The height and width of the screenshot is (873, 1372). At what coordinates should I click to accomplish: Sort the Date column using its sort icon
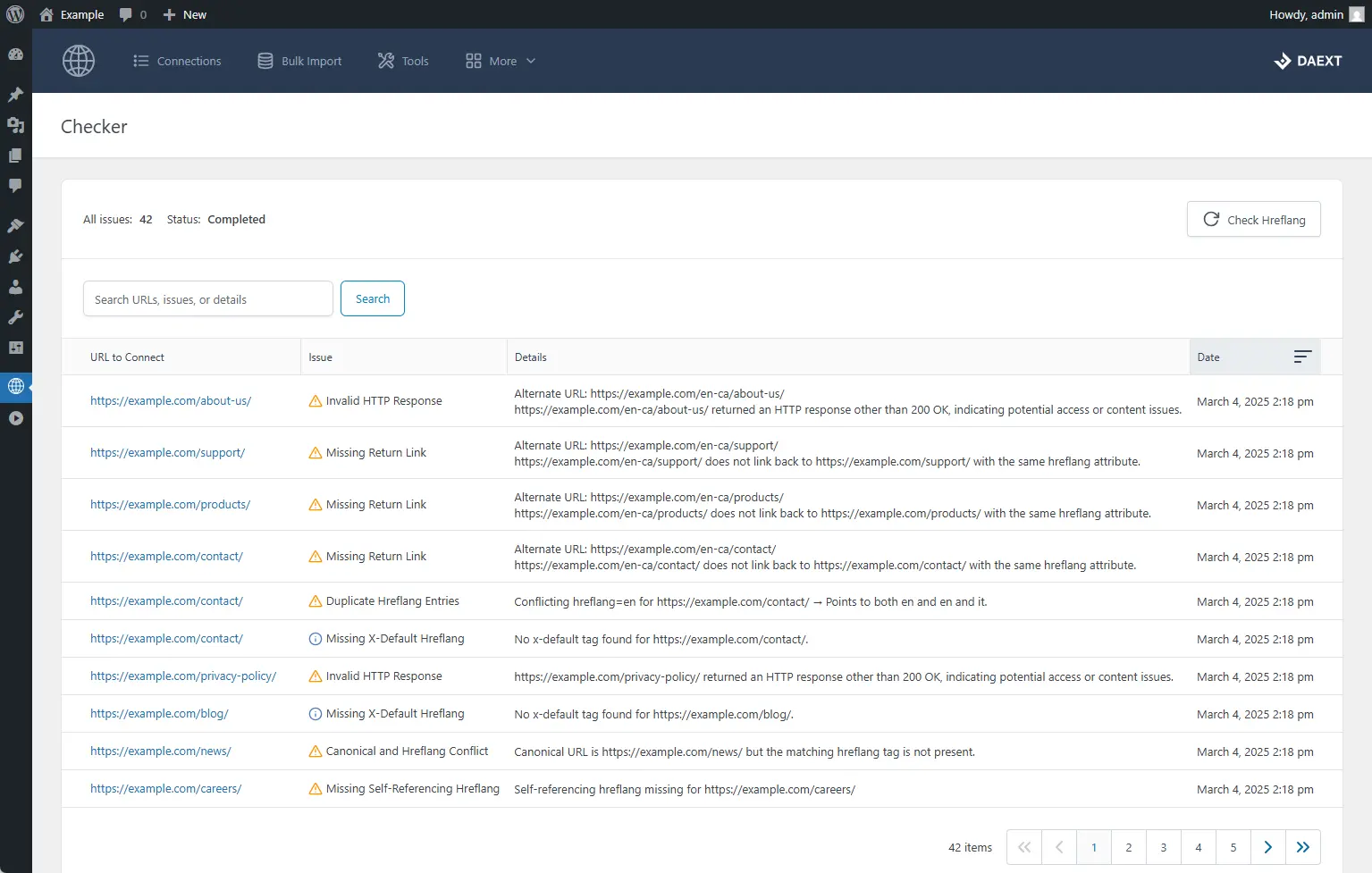tap(1302, 357)
